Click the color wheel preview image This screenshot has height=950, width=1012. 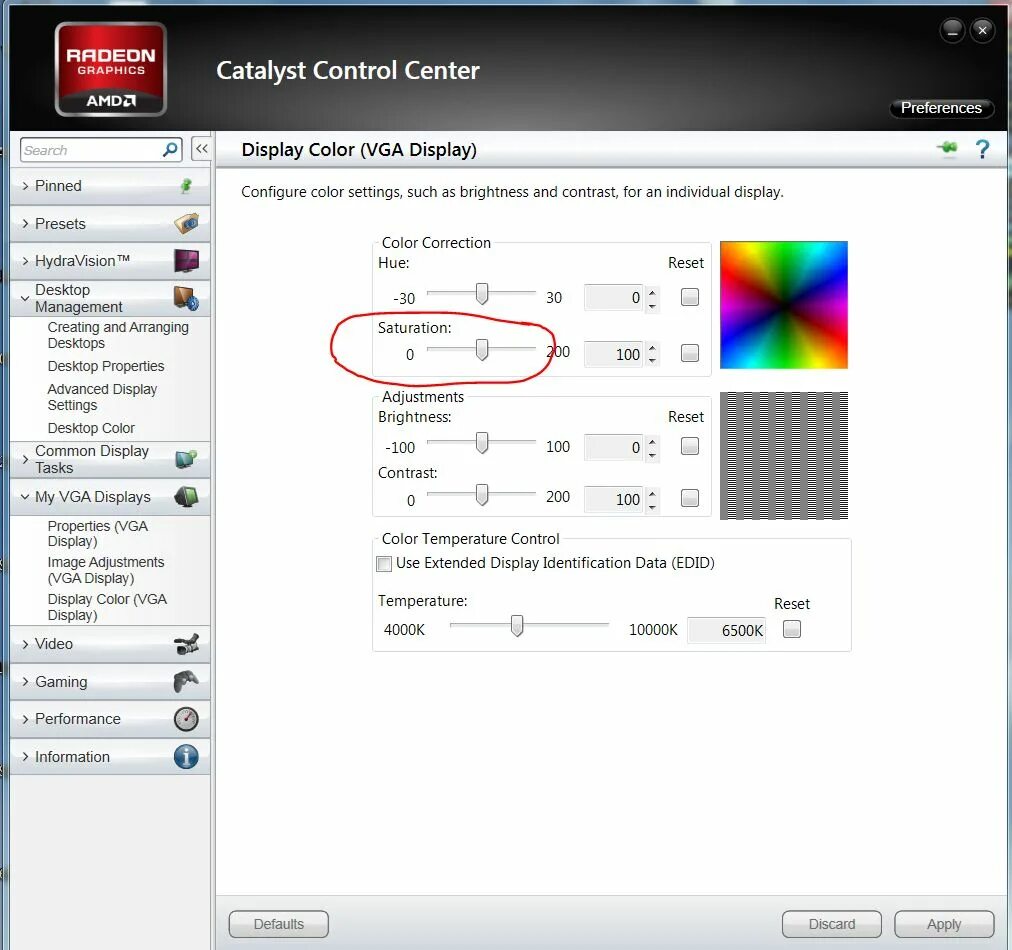(x=784, y=305)
